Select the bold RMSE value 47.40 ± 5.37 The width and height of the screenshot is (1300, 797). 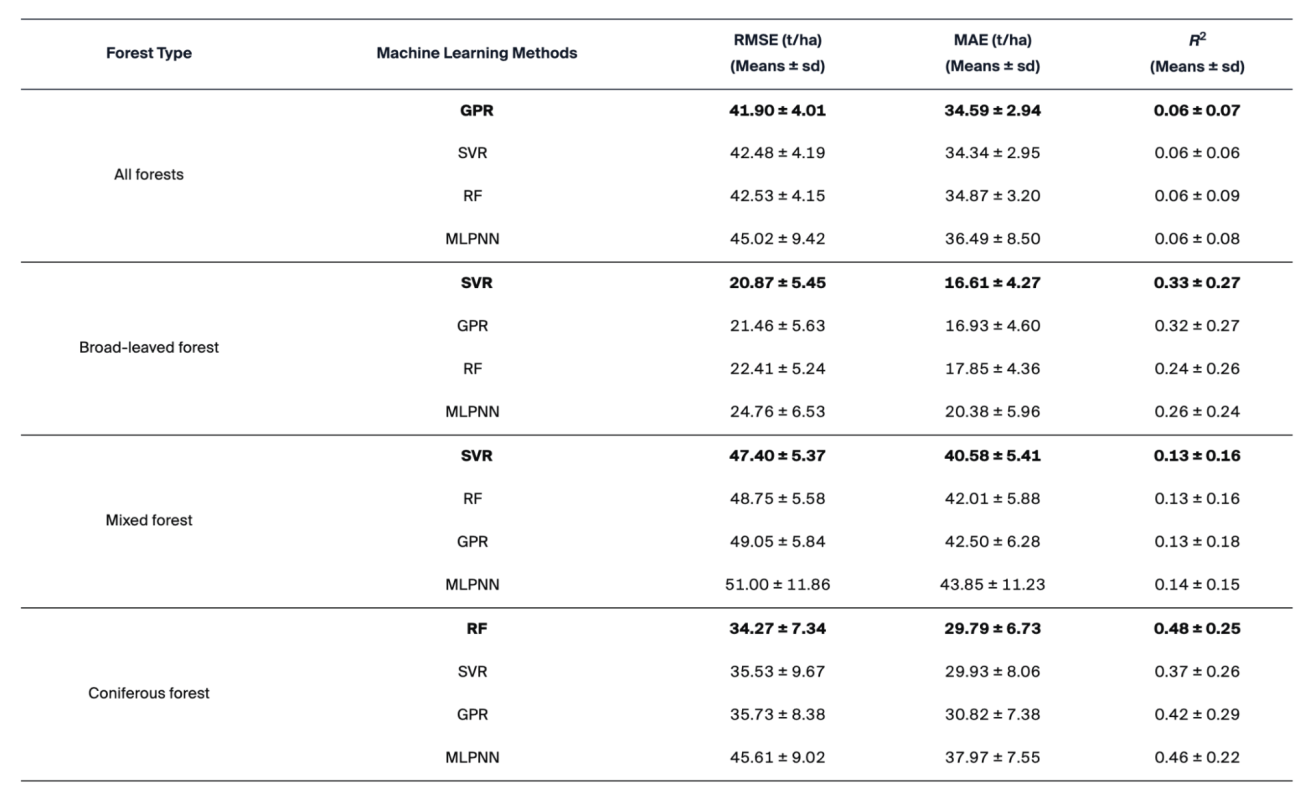[x=777, y=456]
